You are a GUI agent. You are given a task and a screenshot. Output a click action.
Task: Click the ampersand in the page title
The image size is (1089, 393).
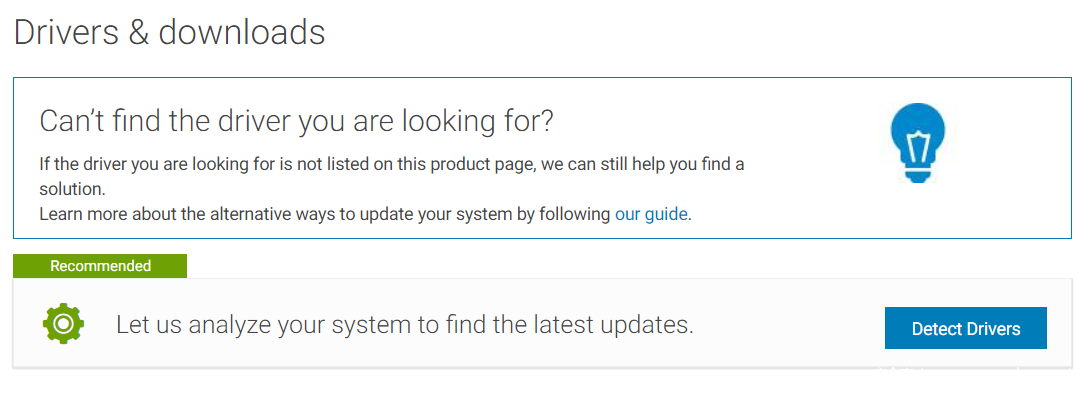pos(138,33)
